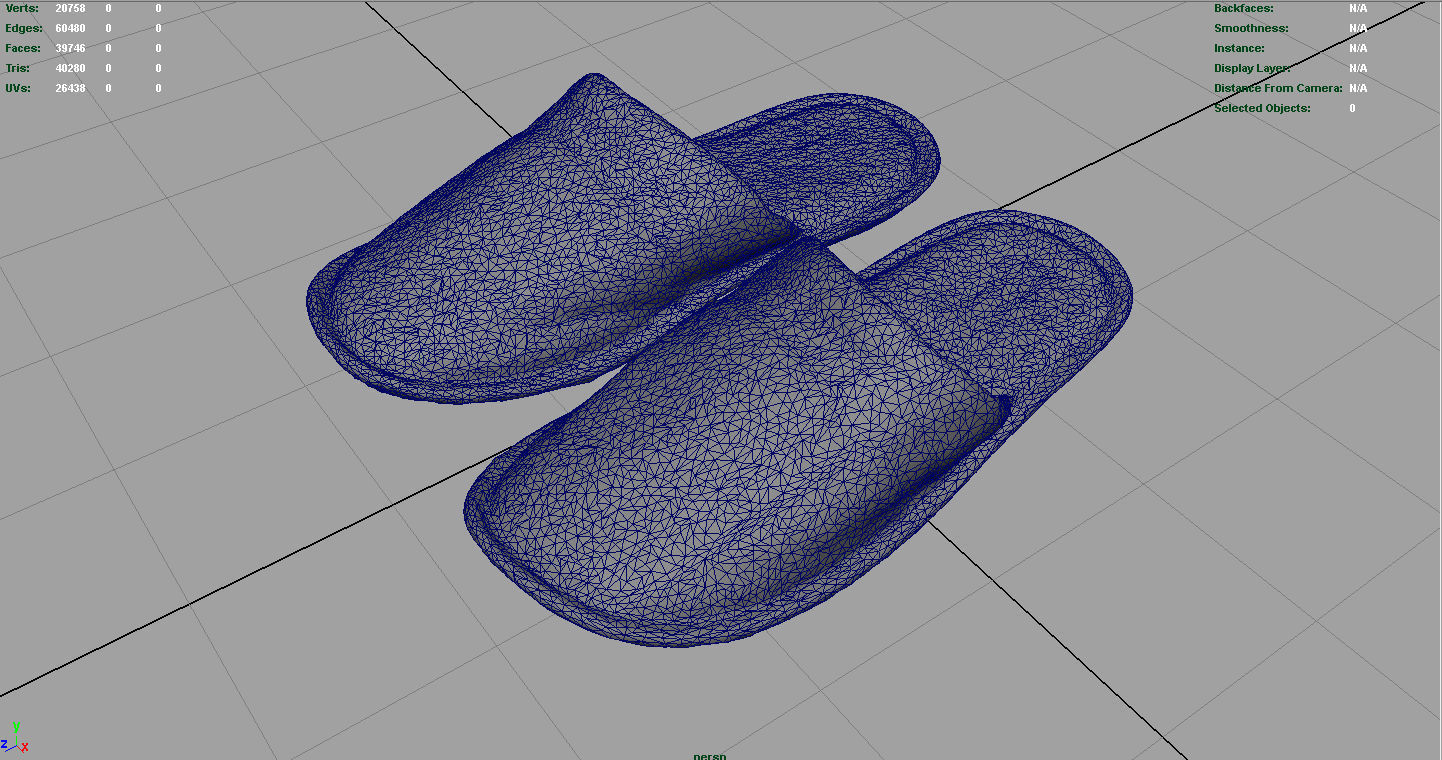Click the XYZ axis orientation gizmo
Image resolution: width=1442 pixels, height=760 pixels.
[x=14, y=738]
